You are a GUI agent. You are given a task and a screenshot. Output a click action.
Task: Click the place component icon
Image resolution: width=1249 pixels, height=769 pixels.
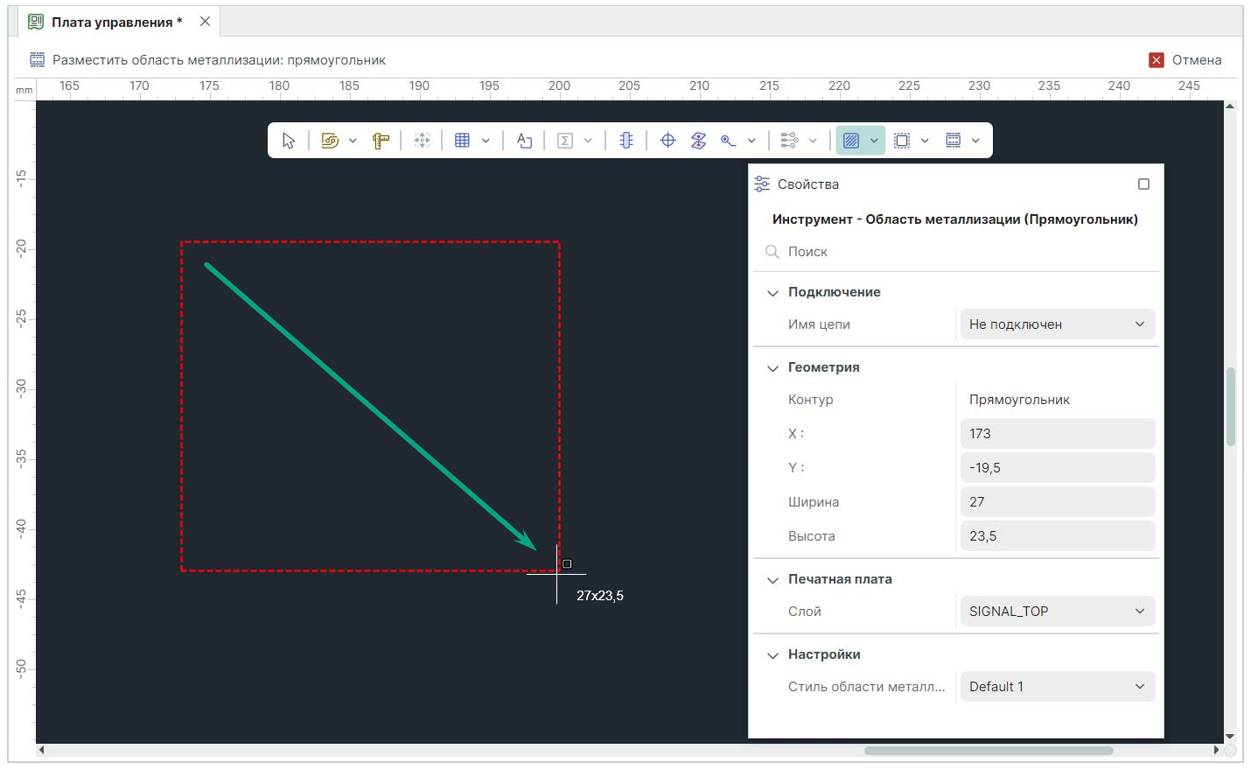[626, 141]
